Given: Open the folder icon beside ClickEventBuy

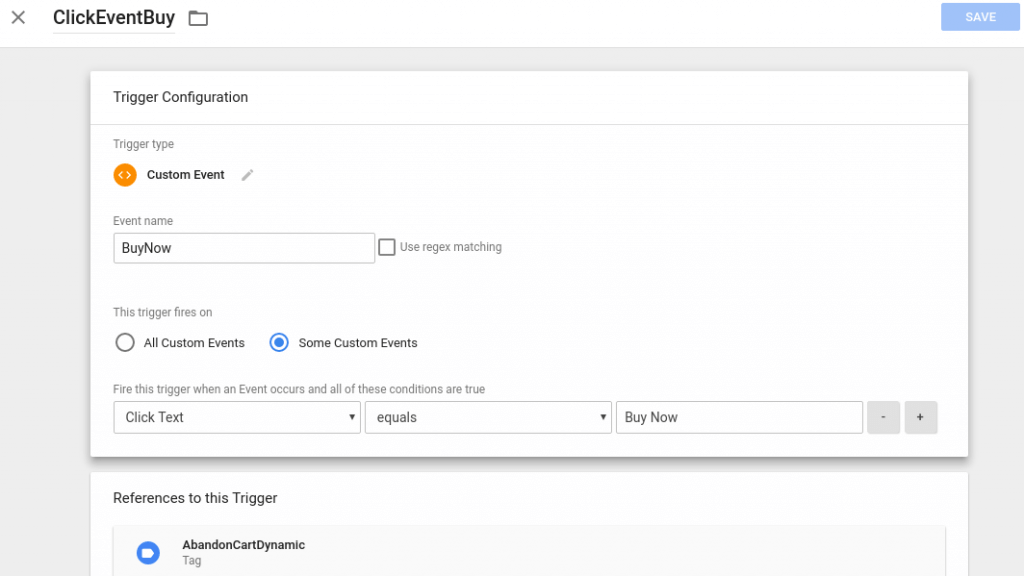Looking at the screenshot, I should click(x=198, y=18).
